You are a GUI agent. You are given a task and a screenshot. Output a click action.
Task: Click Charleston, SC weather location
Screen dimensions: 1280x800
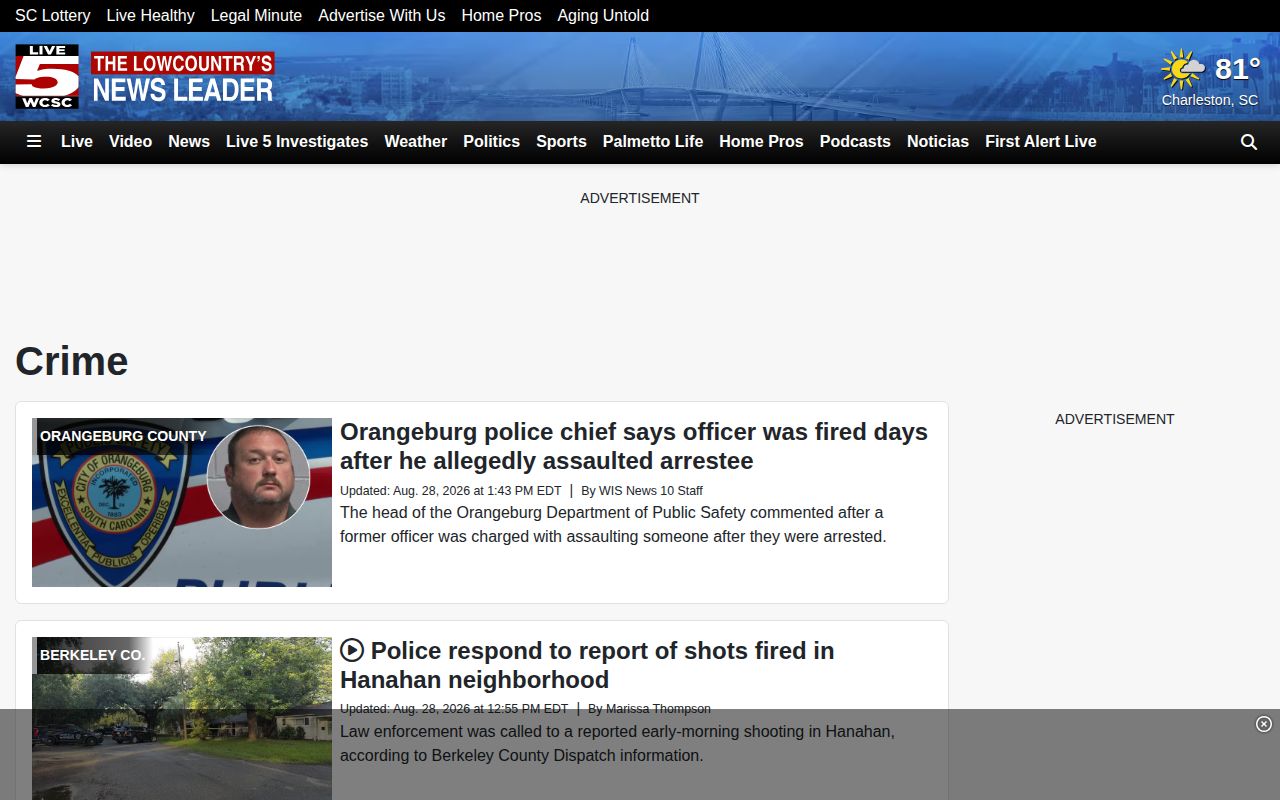tap(1210, 100)
